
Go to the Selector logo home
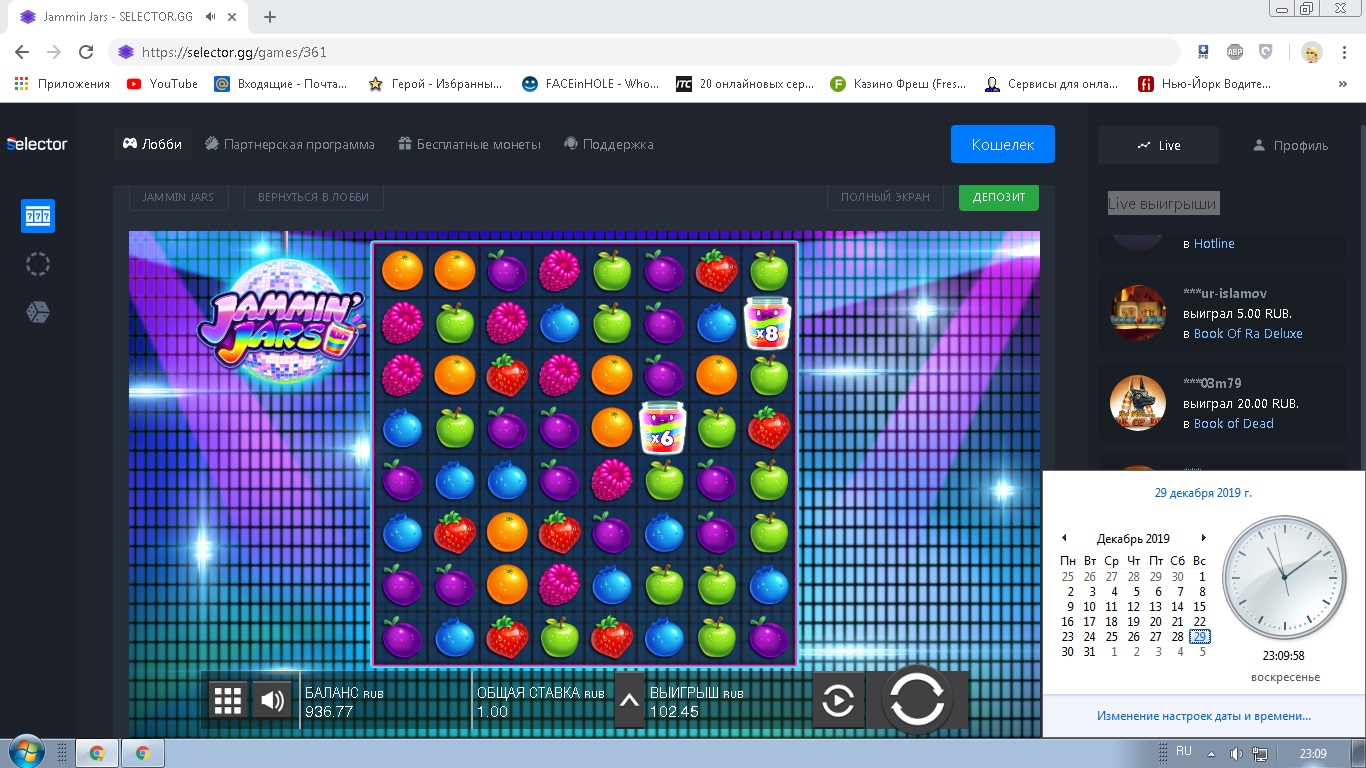tap(37, 144)
